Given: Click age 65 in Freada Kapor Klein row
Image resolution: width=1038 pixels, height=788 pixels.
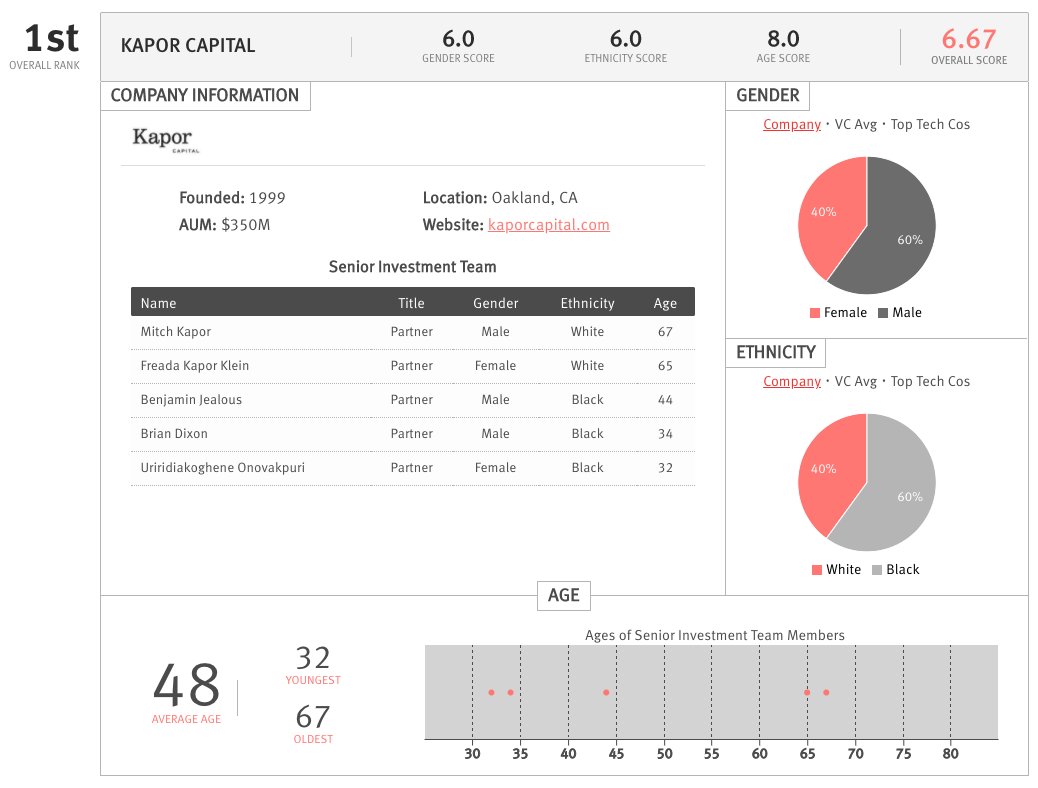Looking at the screenshot, I should [665, 366].
